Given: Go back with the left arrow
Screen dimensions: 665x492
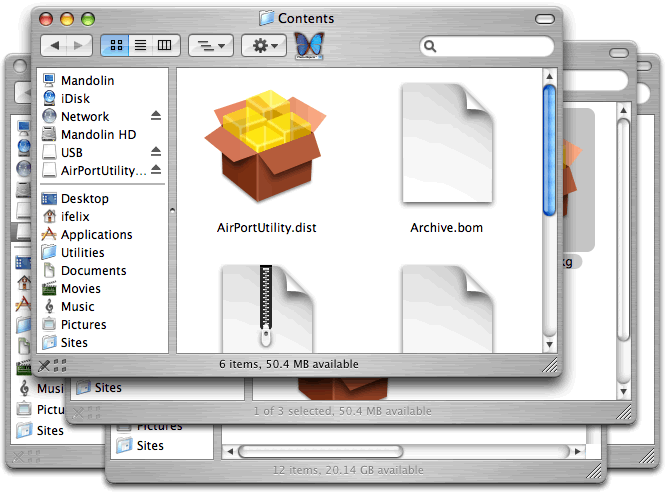Looking at the screenshot, I should [x=54, y=45].
